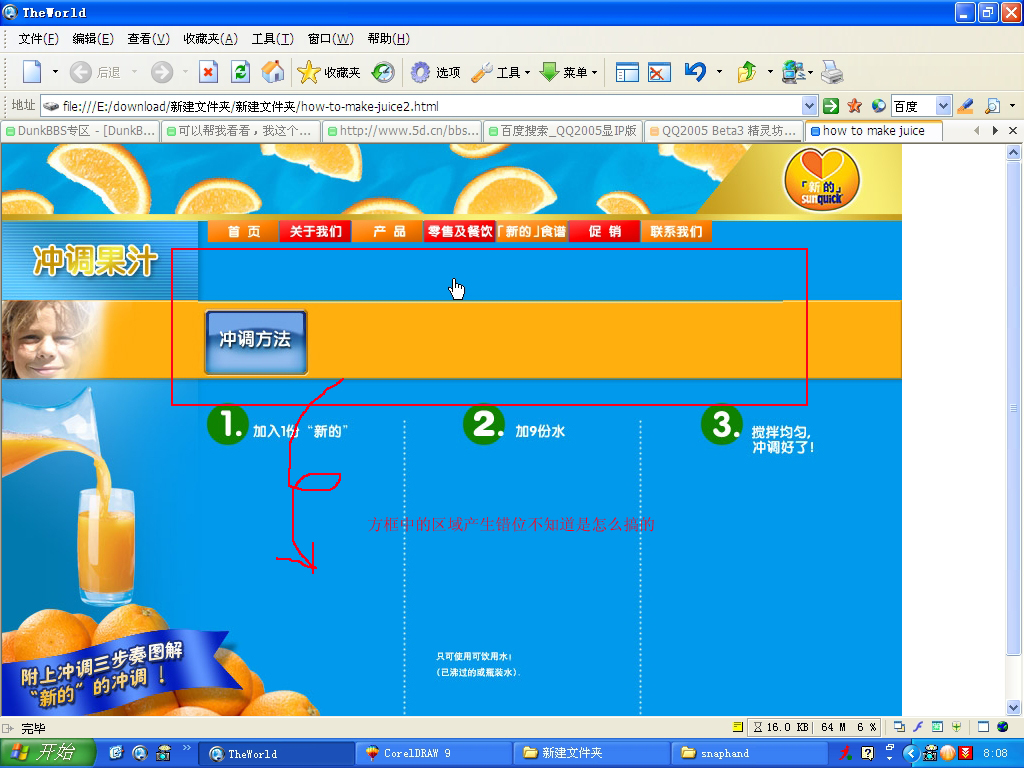
Task: Open the 窗口(W) menu
Action: (330, 39)
